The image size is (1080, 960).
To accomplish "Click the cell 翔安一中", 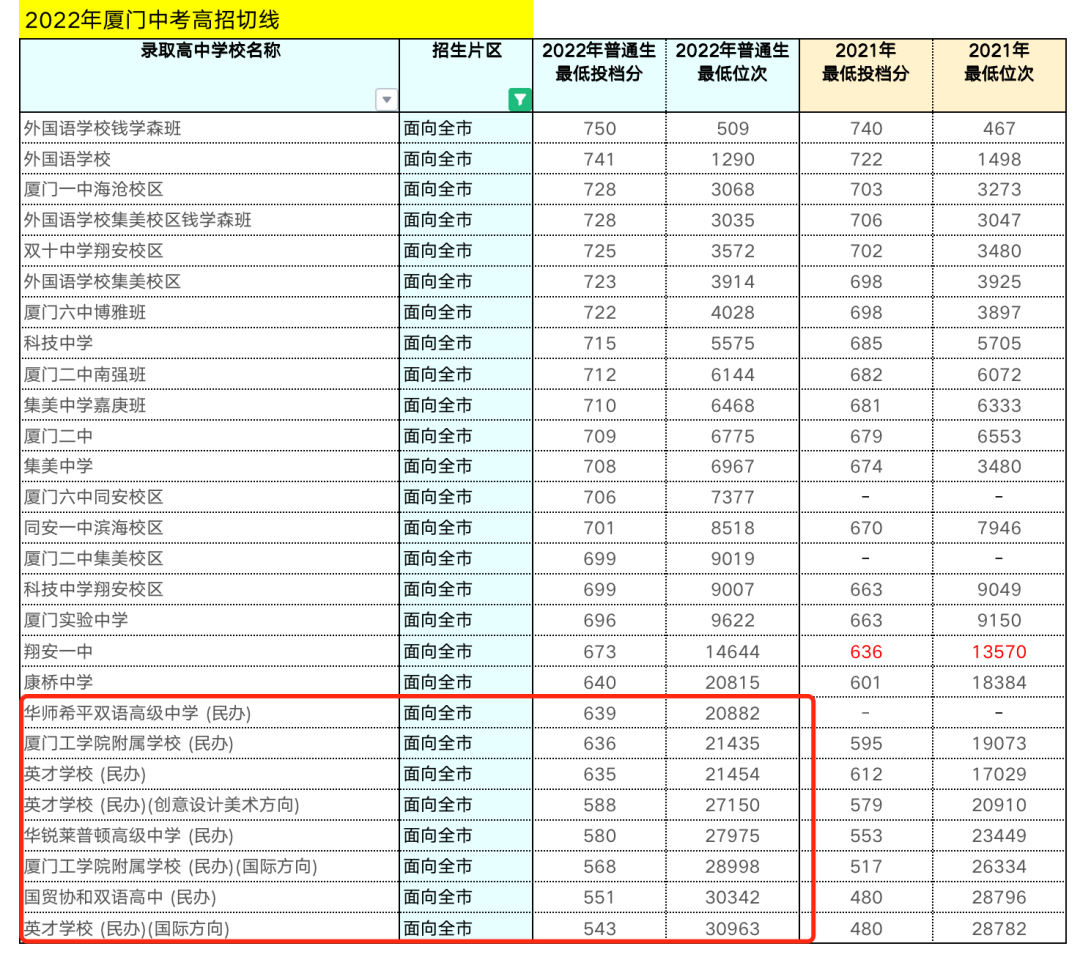I will (x=210, y=651).
